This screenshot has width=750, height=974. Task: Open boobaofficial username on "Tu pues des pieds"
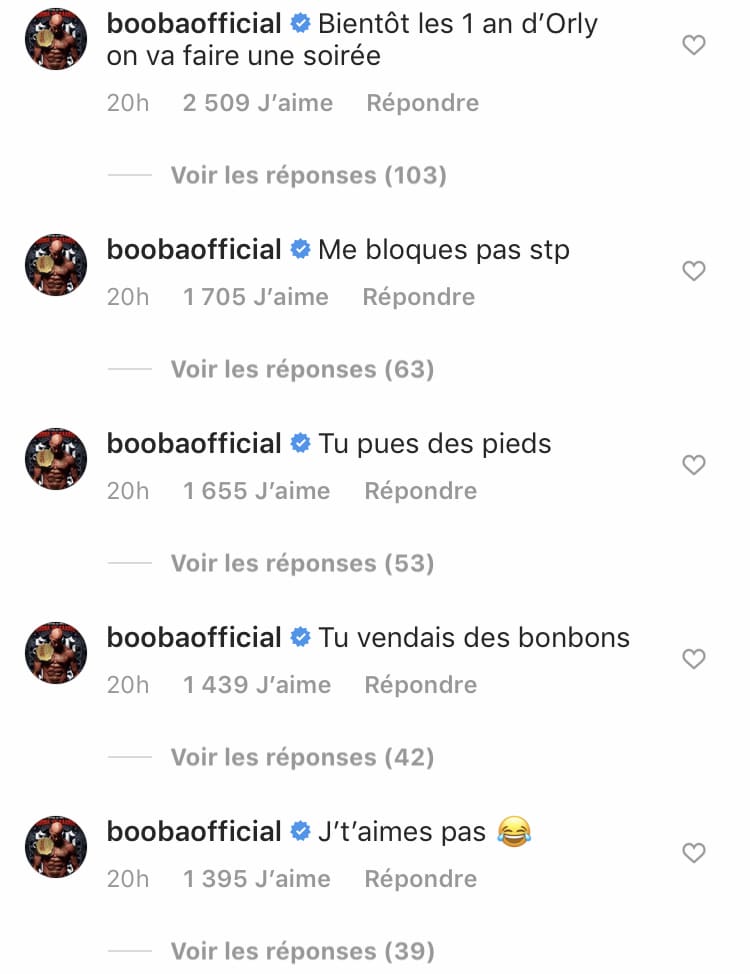pos(194,443)
